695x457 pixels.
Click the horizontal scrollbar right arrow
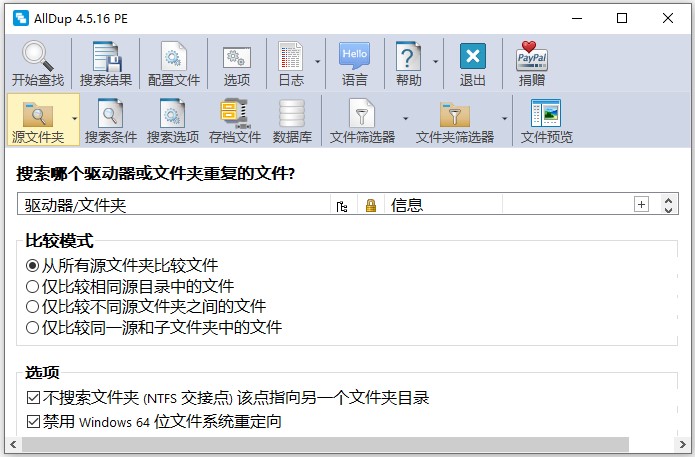click(682, 444)
